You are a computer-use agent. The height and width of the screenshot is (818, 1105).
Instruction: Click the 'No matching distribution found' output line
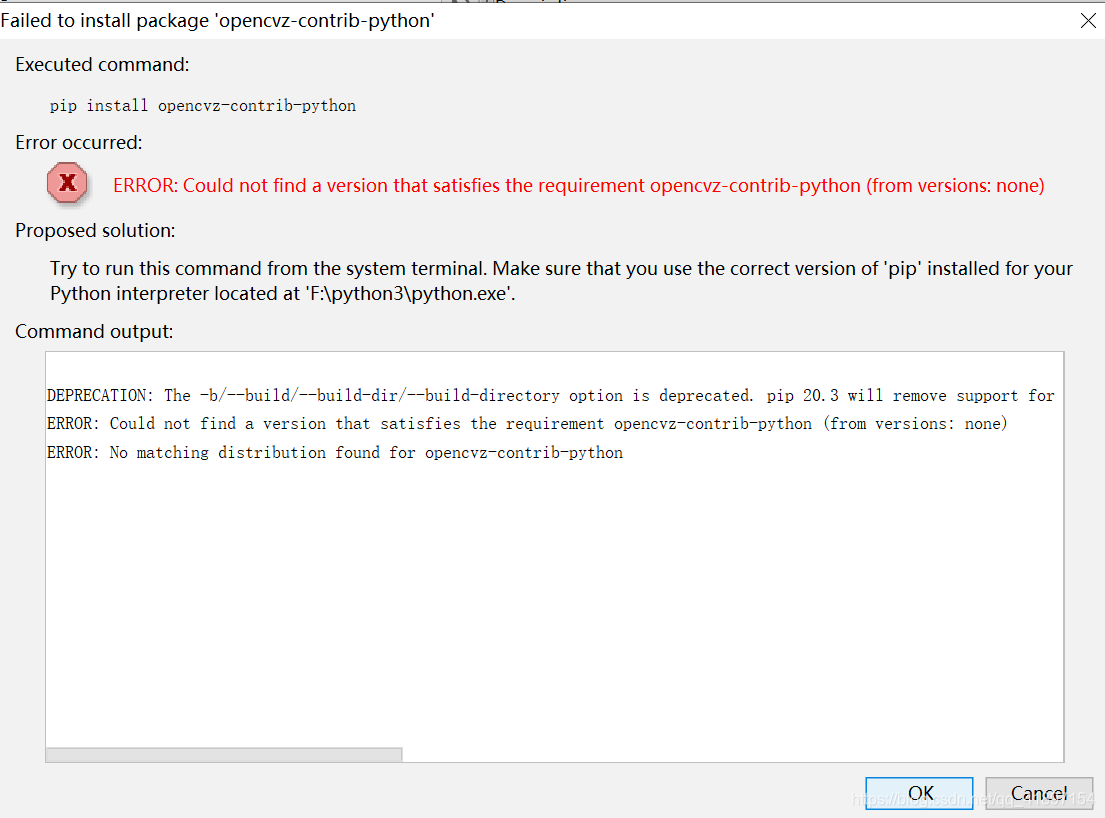point(335,452)
